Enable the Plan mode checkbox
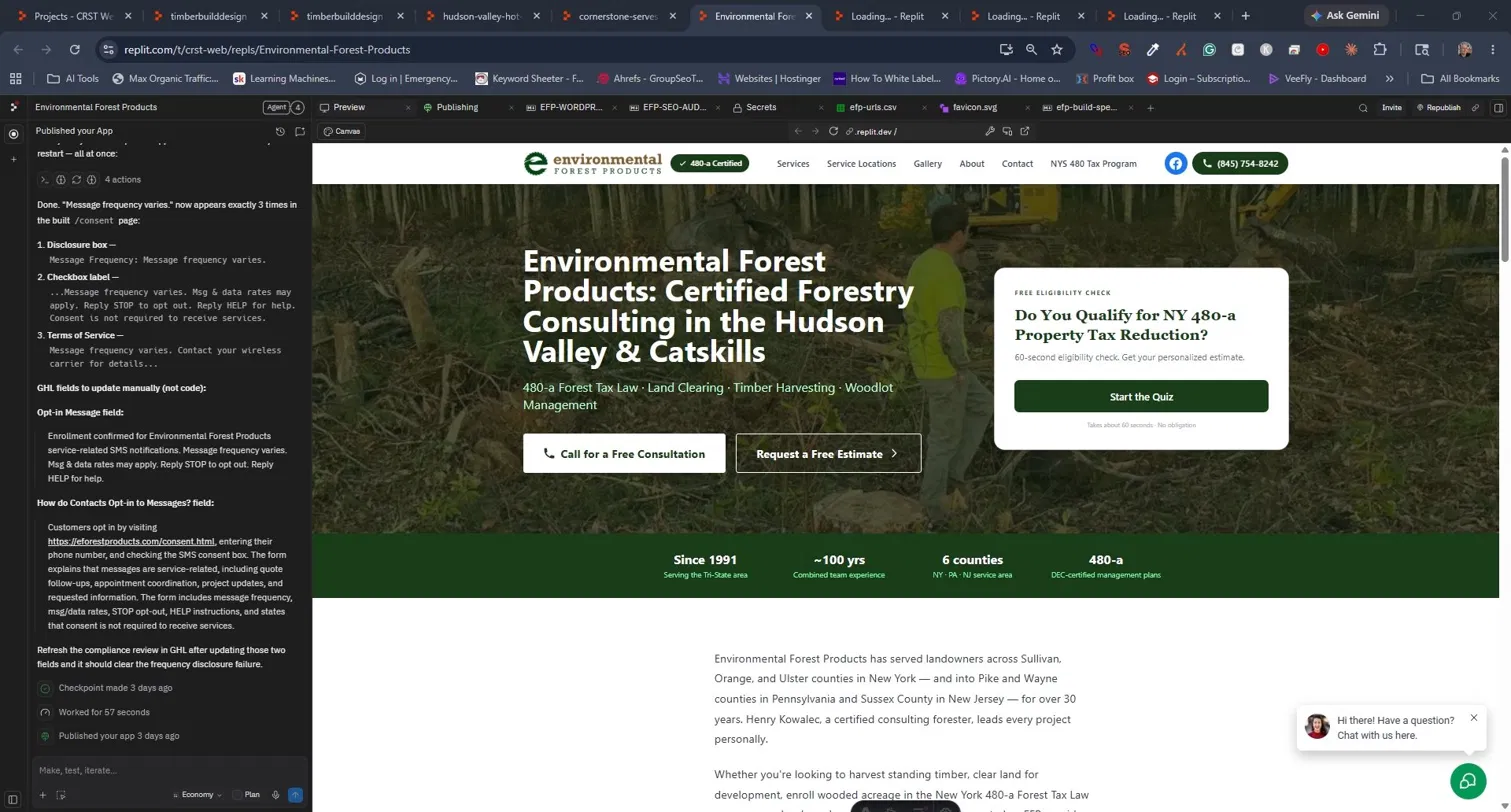 click(237, 795)
